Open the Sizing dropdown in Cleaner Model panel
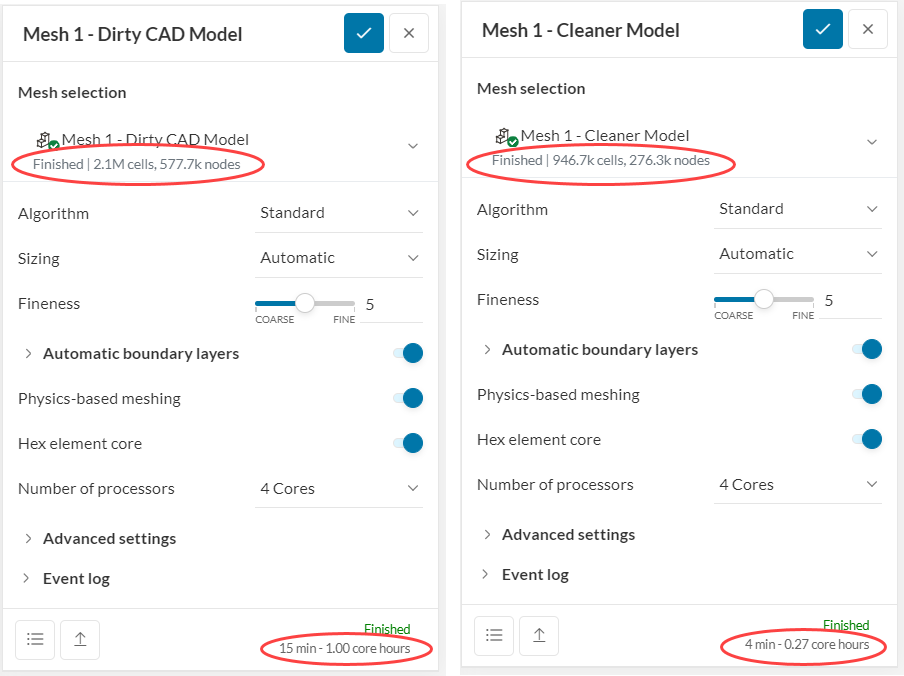Image resolution: width=904 pixels, height=676 pixels. 798,253
